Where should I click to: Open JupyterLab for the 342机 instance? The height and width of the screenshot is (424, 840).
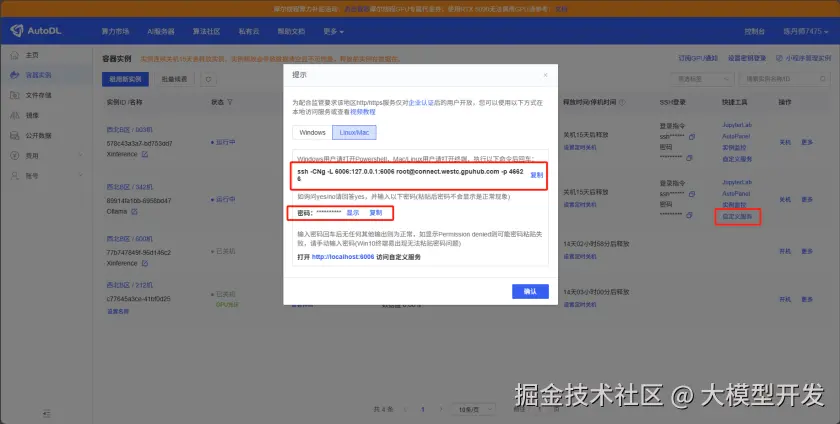coord(737,182)
